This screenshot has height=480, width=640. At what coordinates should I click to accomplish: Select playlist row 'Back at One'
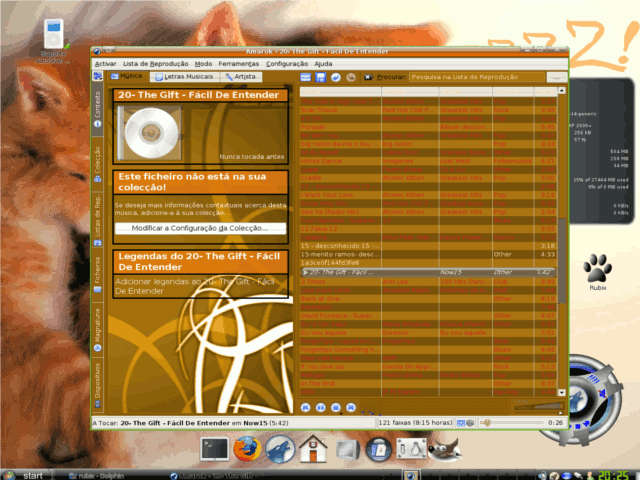point(428,299)
